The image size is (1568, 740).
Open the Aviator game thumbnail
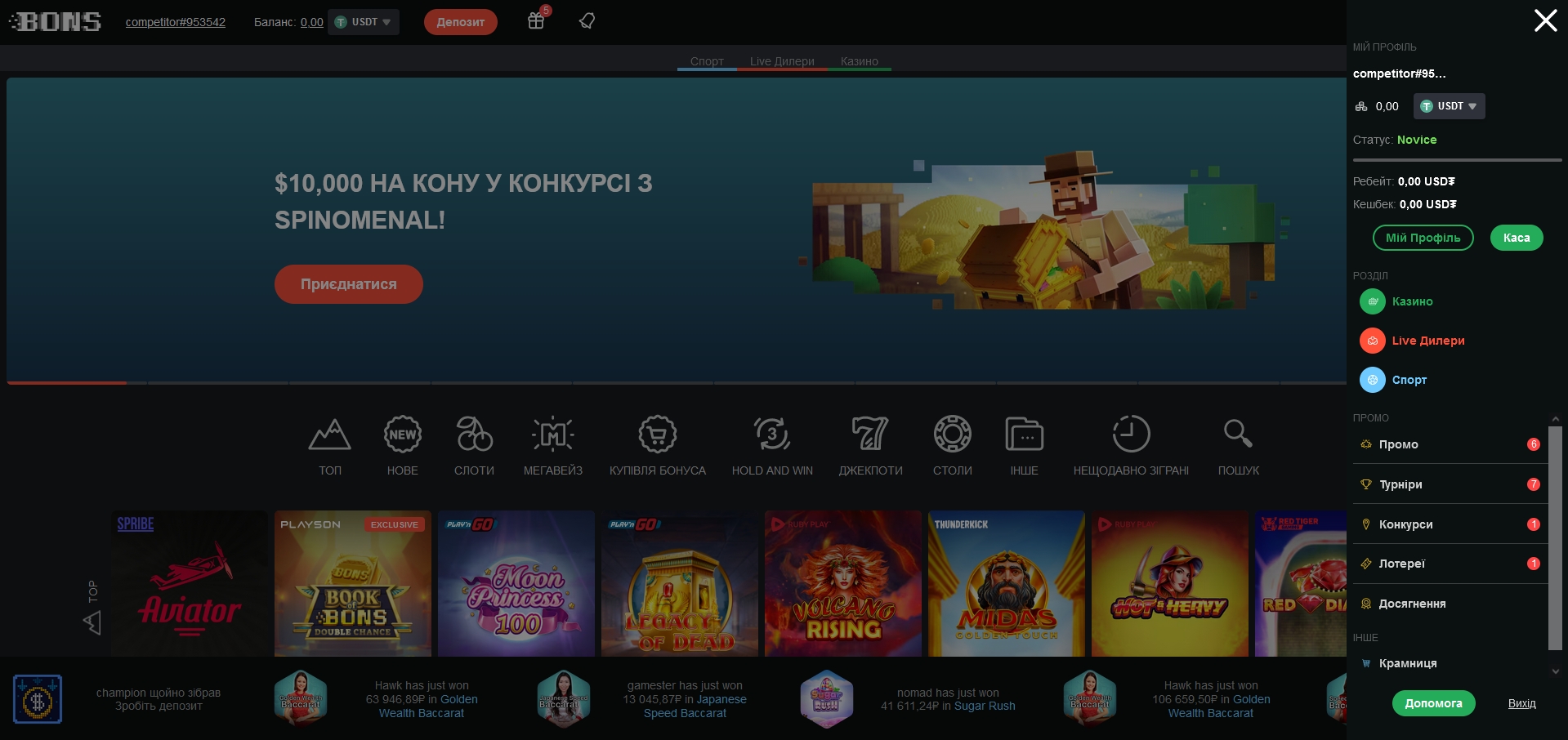[x=190, y=583]
